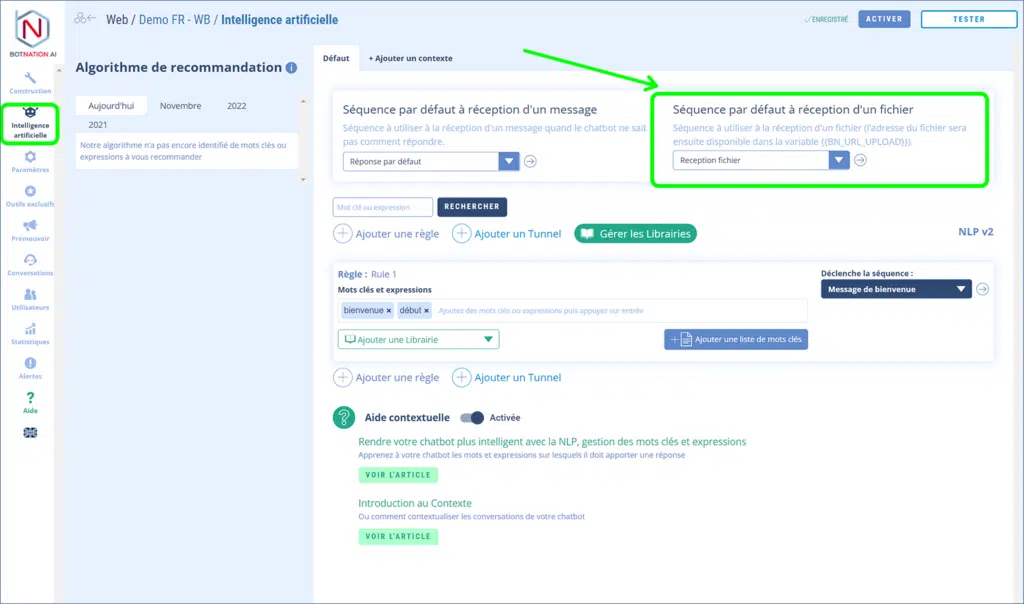Select the 'Novembre' tab

(180, 106)
